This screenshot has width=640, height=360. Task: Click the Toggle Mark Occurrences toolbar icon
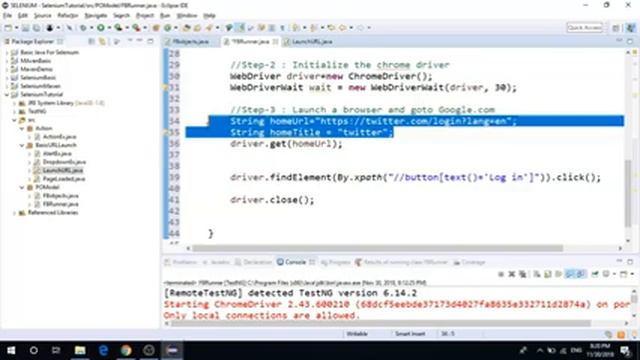pos(240,28)
